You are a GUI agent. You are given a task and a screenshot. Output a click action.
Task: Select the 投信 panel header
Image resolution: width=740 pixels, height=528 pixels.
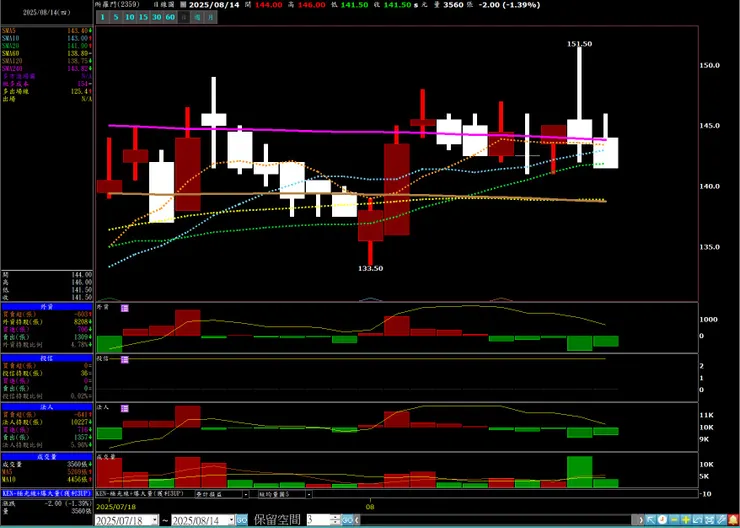(x=47, y=358)
